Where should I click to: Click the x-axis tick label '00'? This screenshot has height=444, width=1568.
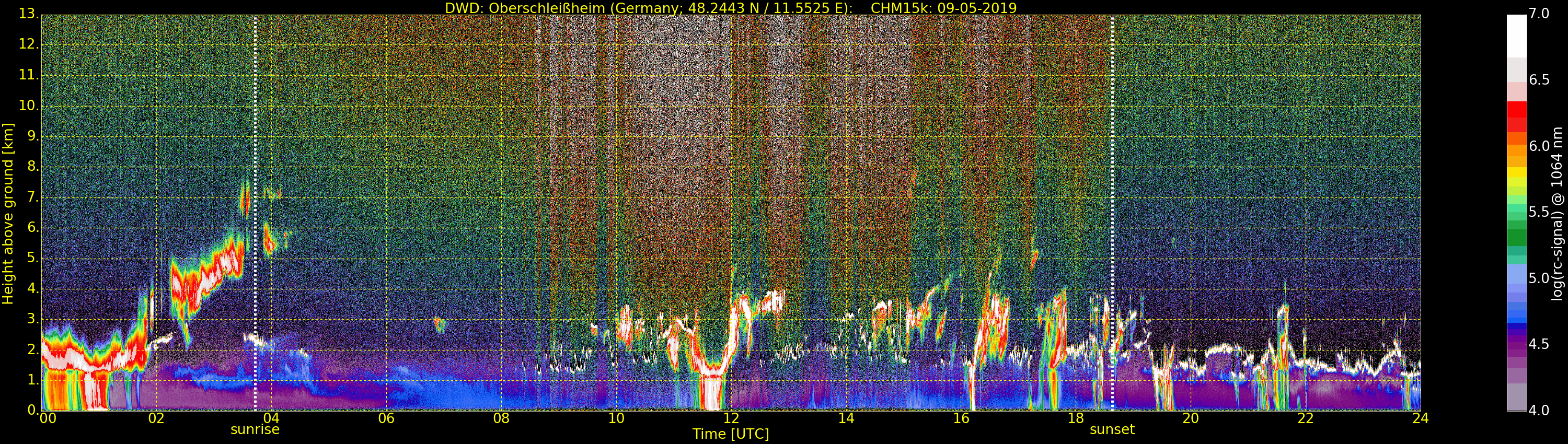(x=48, y=418)
